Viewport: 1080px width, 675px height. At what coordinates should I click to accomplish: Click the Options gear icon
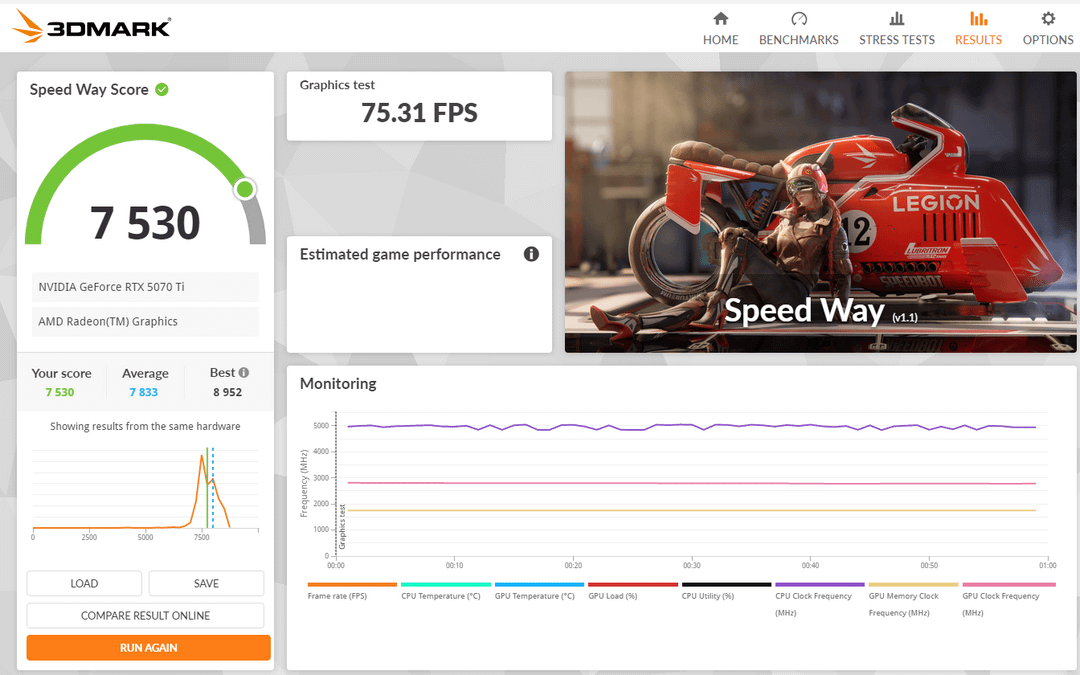coord(1048,19)
